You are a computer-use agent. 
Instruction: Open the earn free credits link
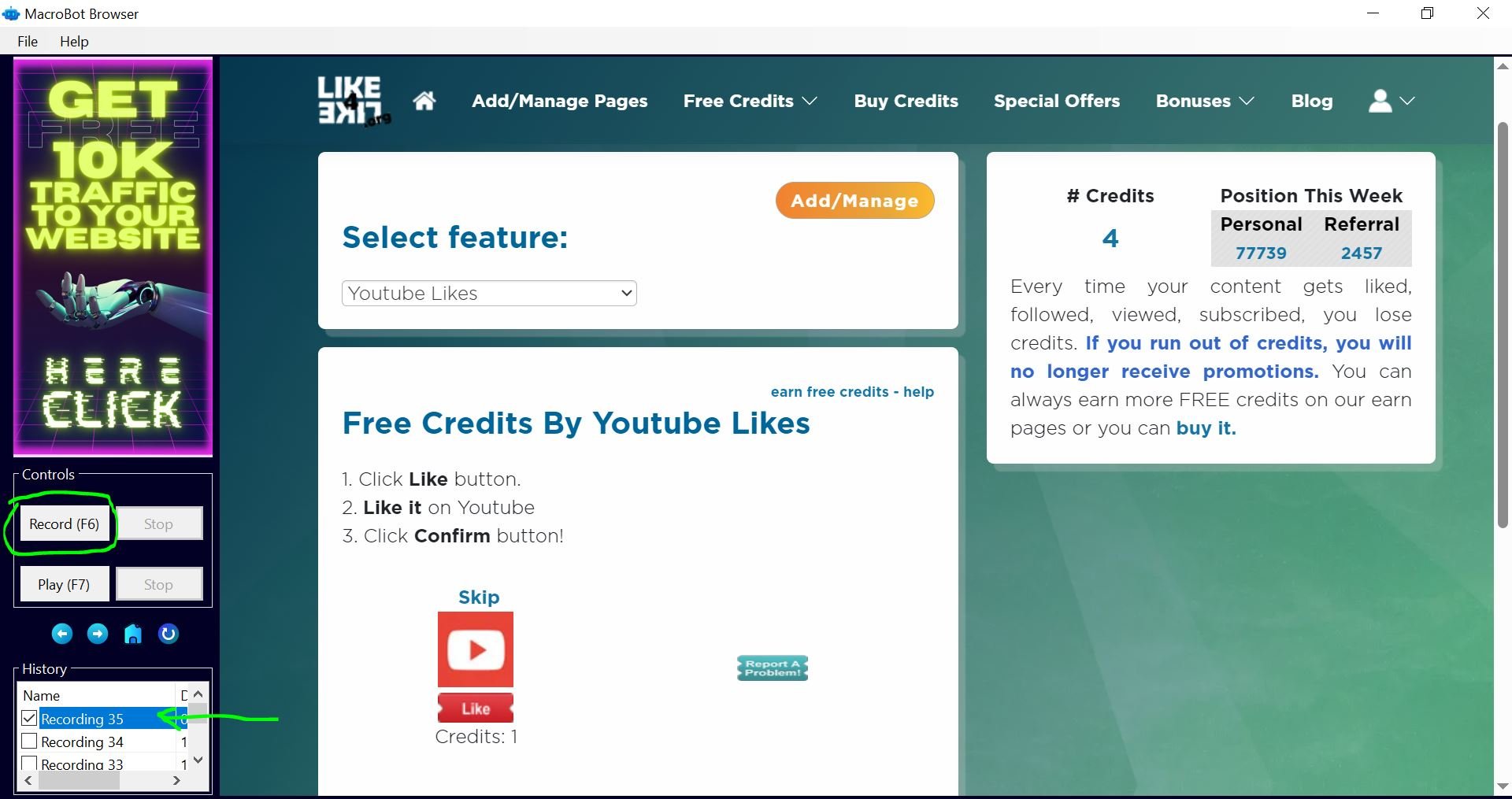pos(829,392)
